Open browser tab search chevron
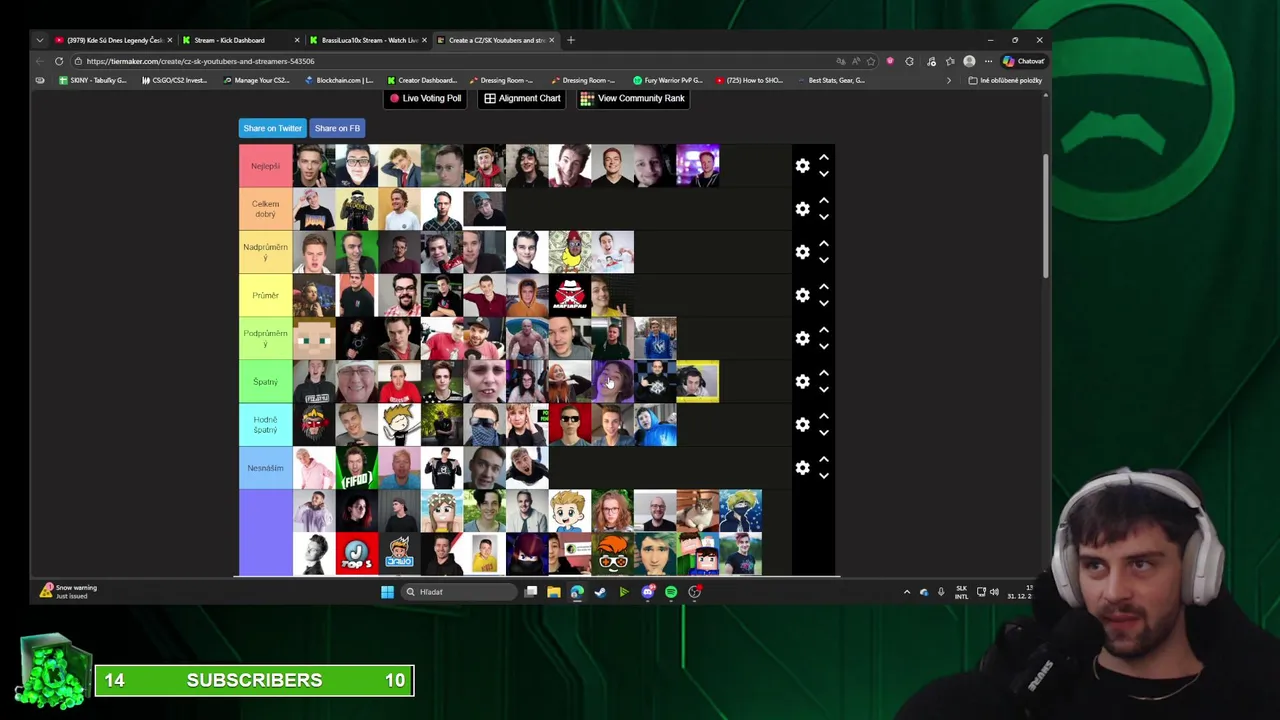1280x720 pixels. click(39, 40)
